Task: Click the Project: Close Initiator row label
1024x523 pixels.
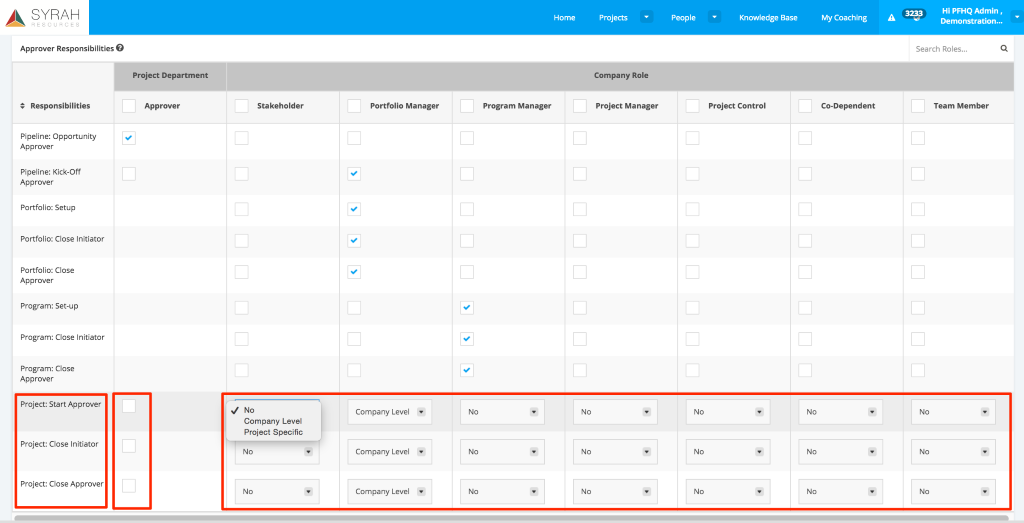Action: [59, 444]
